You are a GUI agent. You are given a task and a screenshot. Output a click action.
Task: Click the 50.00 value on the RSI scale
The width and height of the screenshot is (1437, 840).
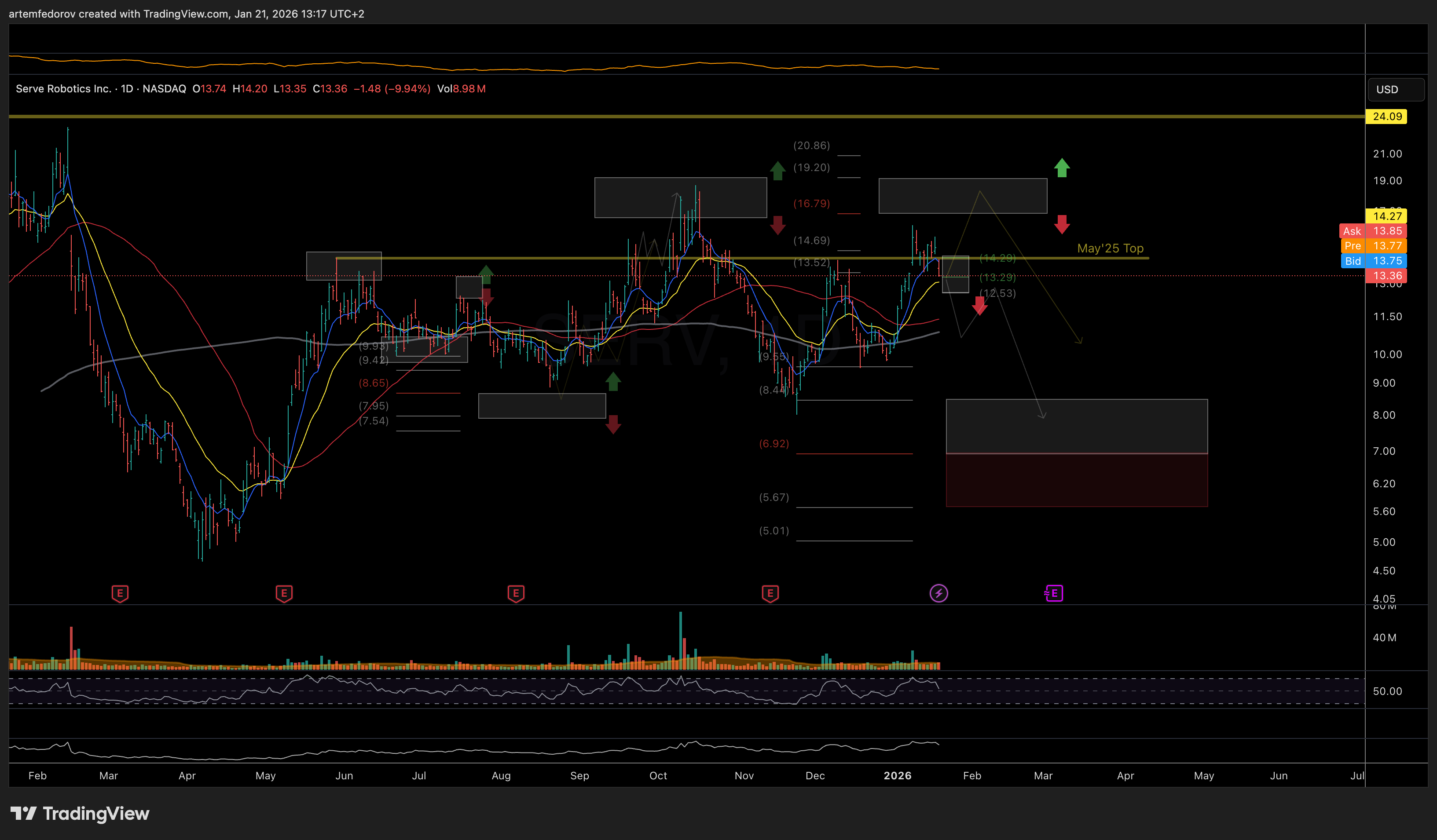1387,691
